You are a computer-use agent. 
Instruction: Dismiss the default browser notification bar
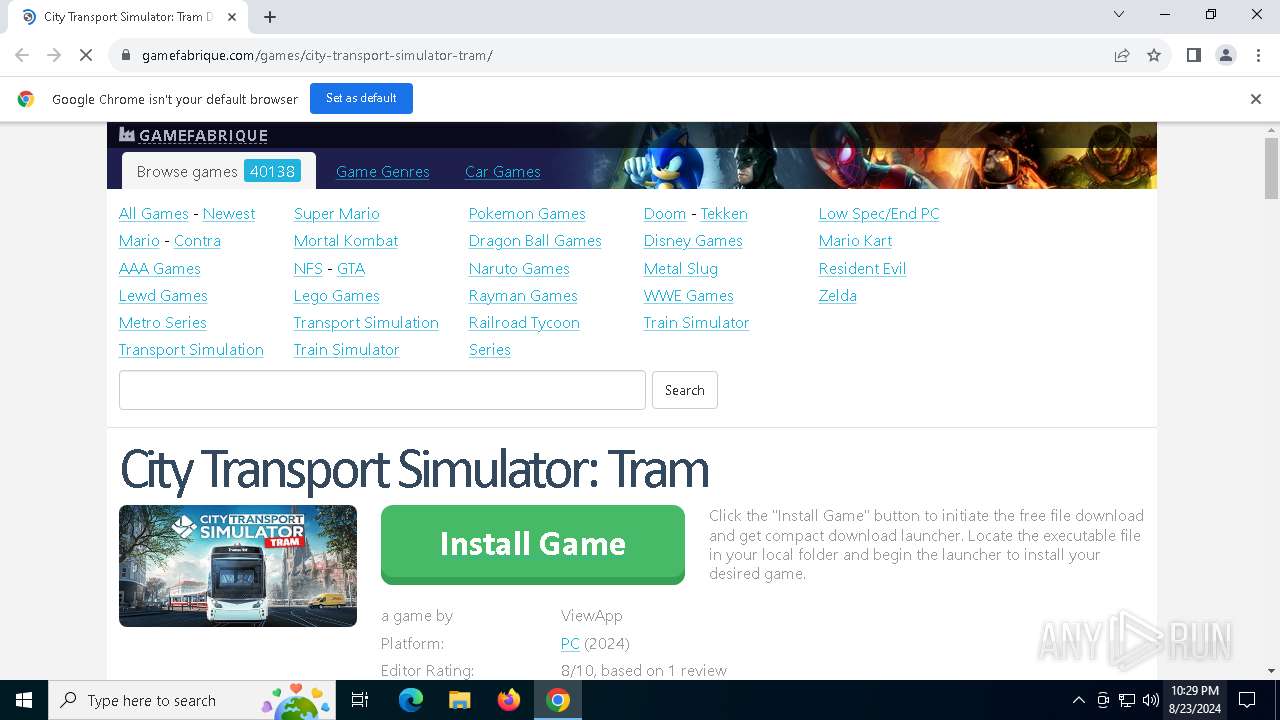tap(1256, 99)
